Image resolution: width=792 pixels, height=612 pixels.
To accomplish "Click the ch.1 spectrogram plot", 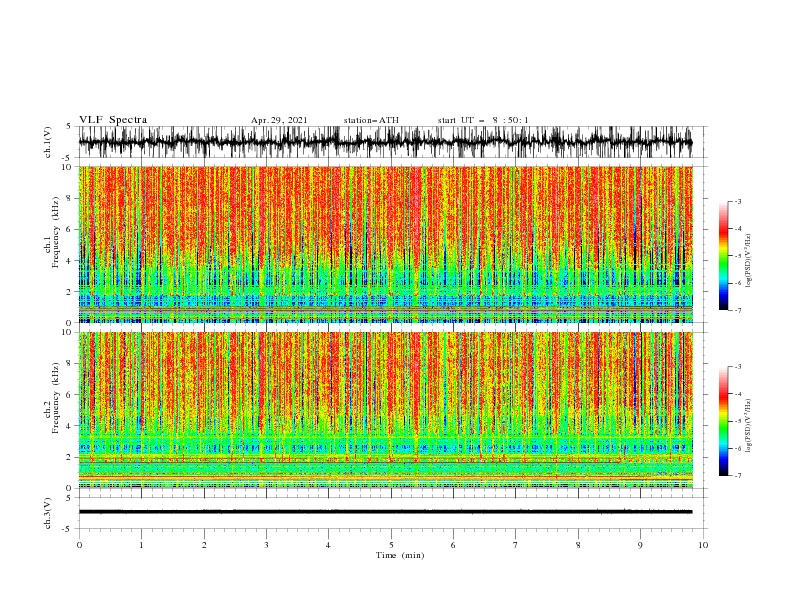I will 385,244.
